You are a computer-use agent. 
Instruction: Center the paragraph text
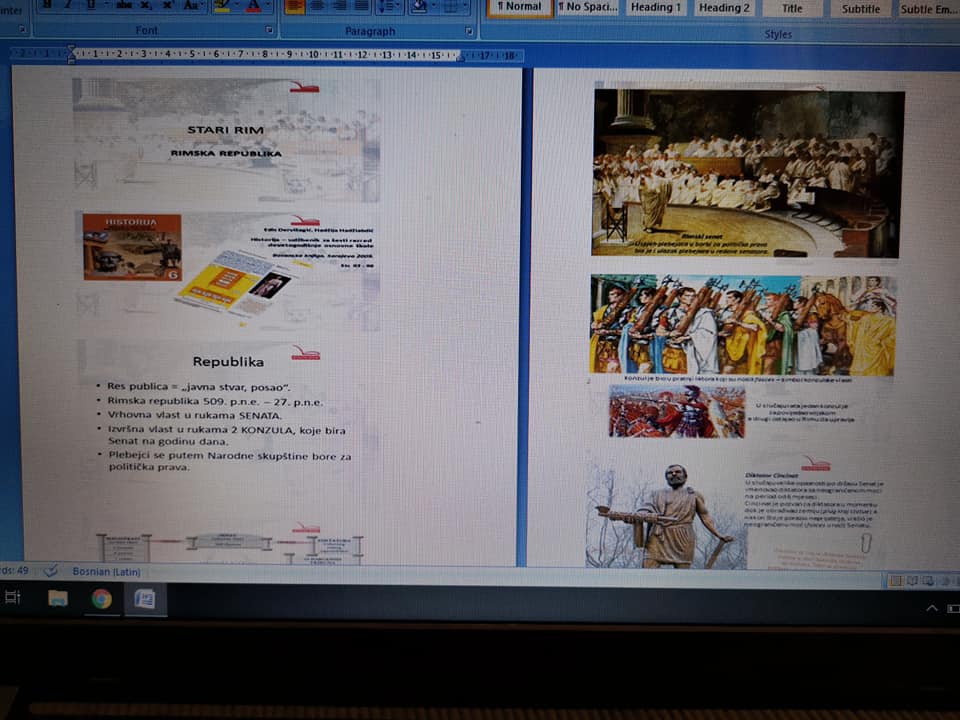coord(317,6)
